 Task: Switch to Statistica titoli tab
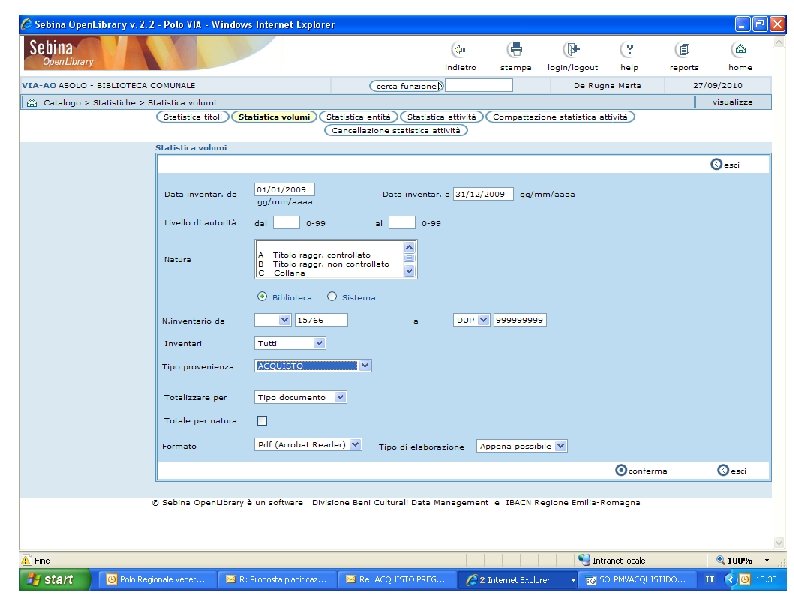coord(192,117)
